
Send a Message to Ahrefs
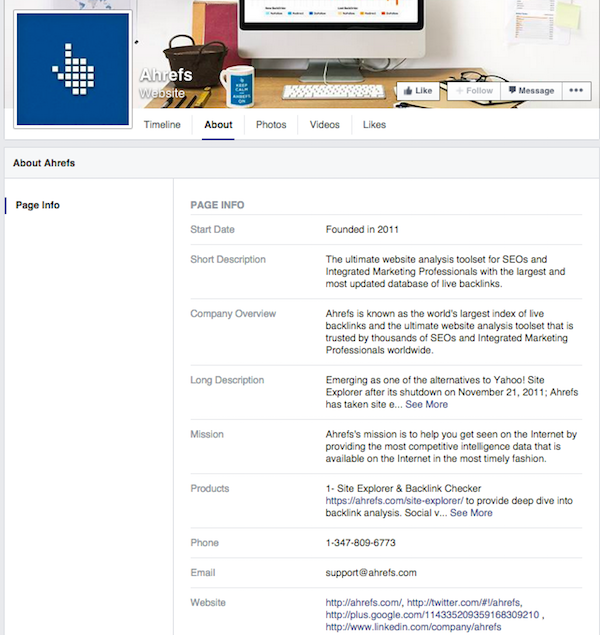(x=531, y=91)
